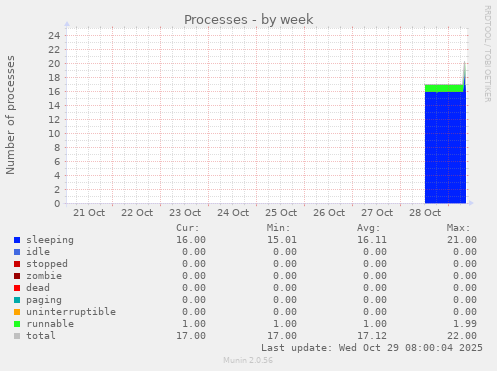497x371 pixels.
Task: Click sleeping maximum value 21.00
Action: click(462, 240)
